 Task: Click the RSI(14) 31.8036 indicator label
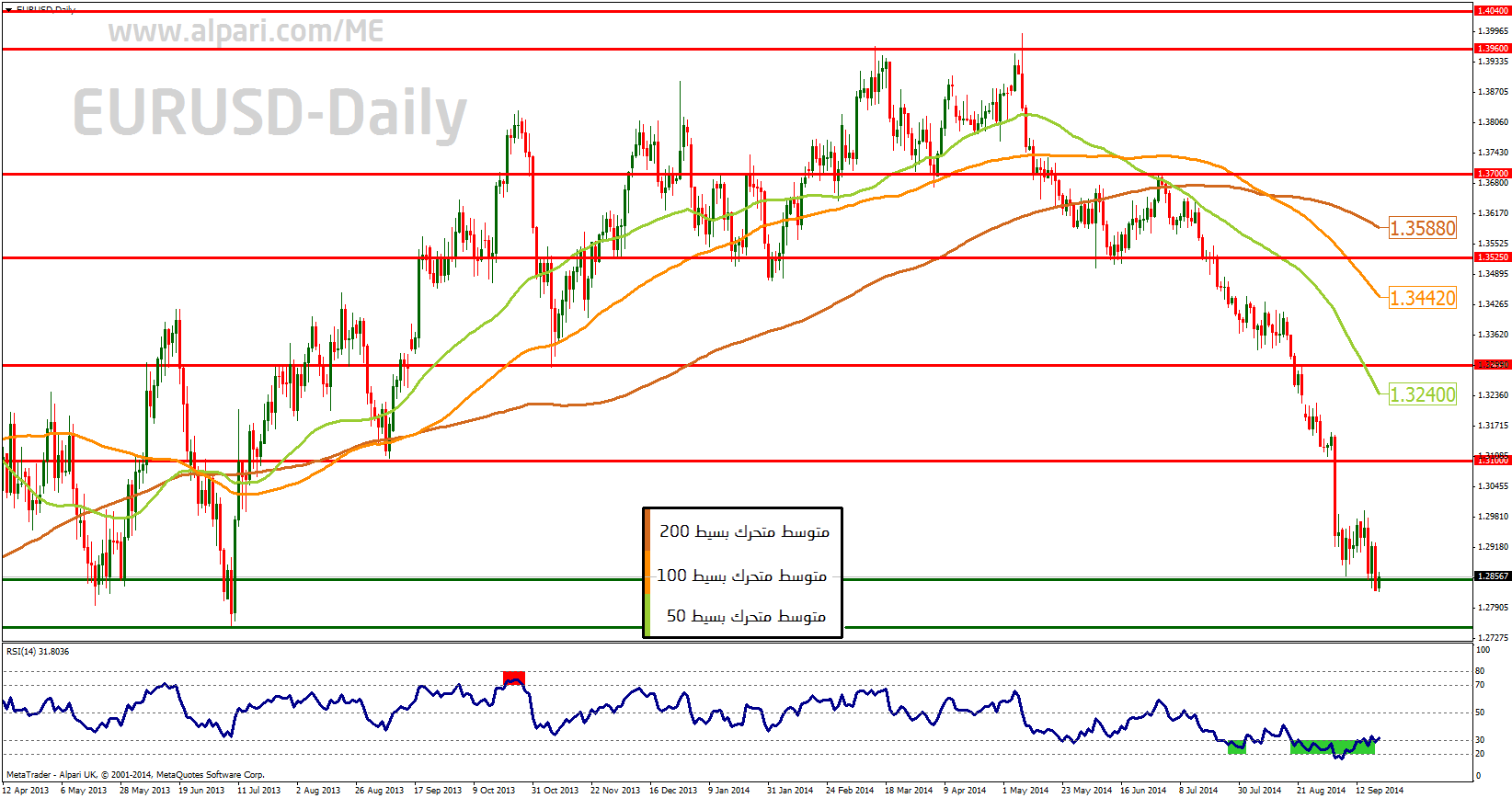pos(38,651)
